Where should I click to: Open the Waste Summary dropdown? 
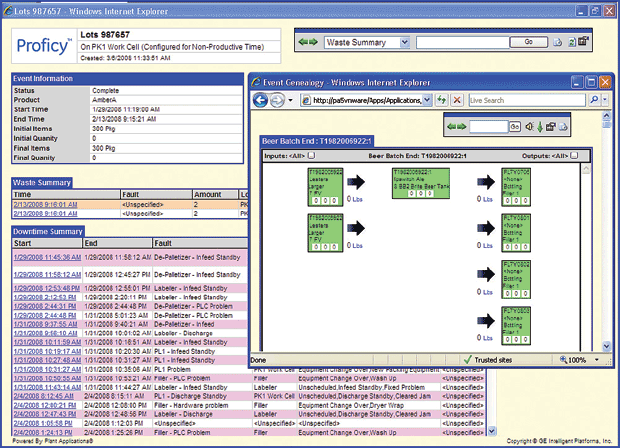coord(405,42)
